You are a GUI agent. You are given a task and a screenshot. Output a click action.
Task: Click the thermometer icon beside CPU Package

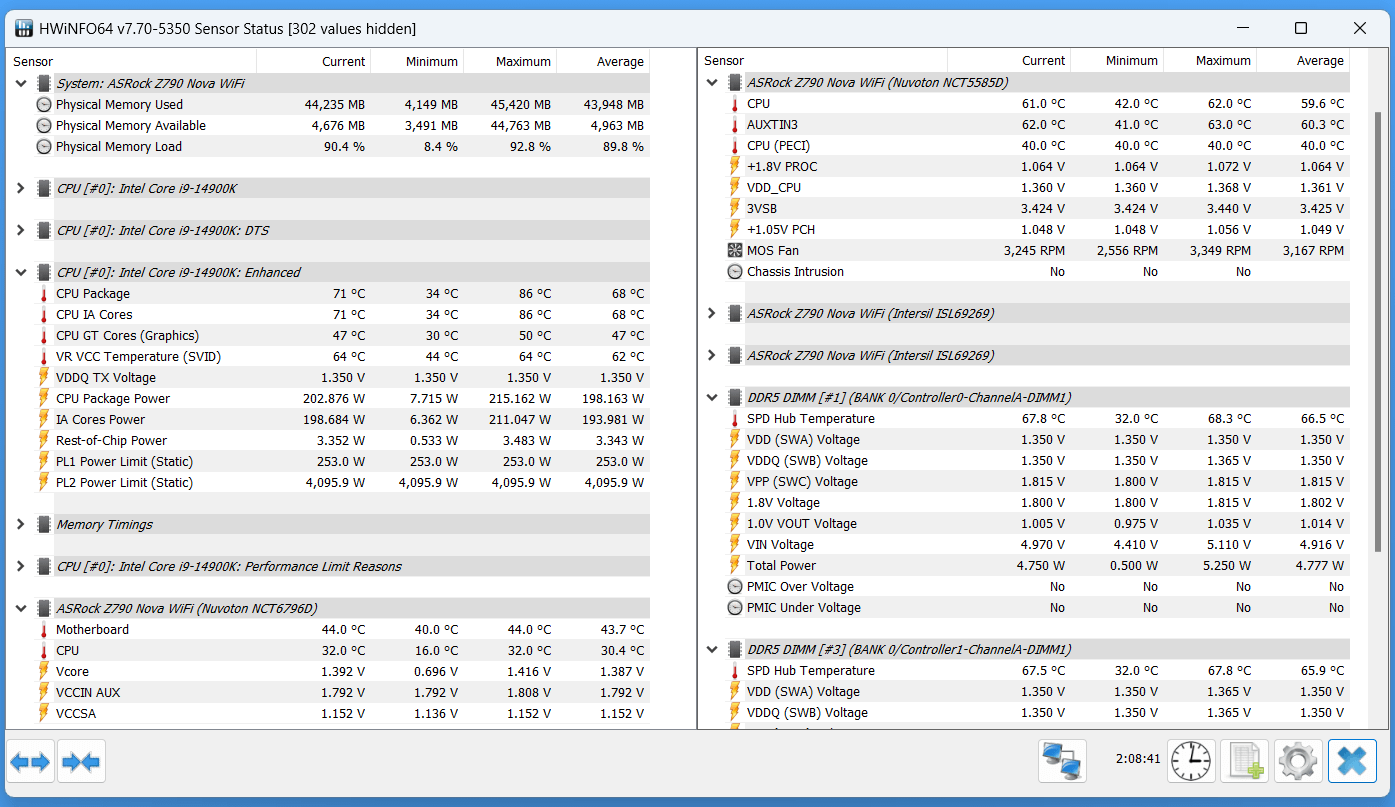coord(44,294)
